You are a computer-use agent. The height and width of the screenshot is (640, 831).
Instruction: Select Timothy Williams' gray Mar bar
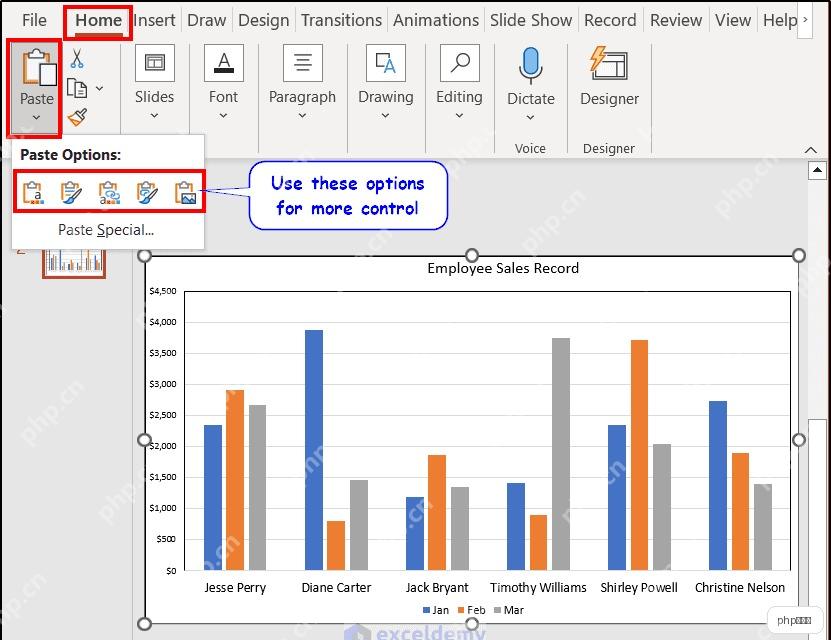[561, 454]
